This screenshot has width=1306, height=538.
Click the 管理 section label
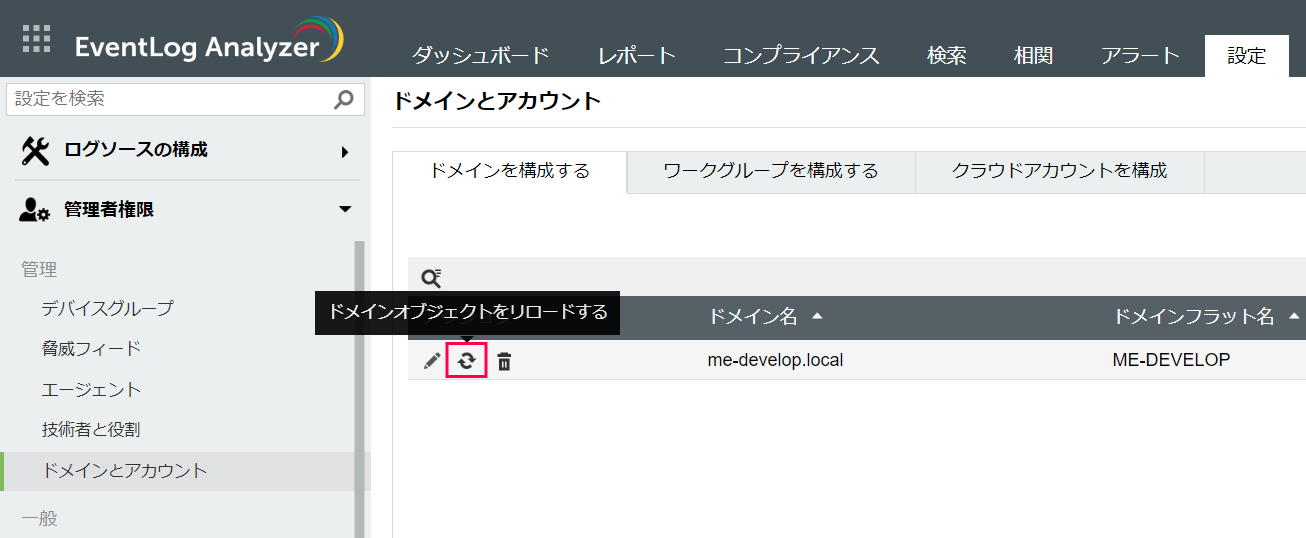39,270
